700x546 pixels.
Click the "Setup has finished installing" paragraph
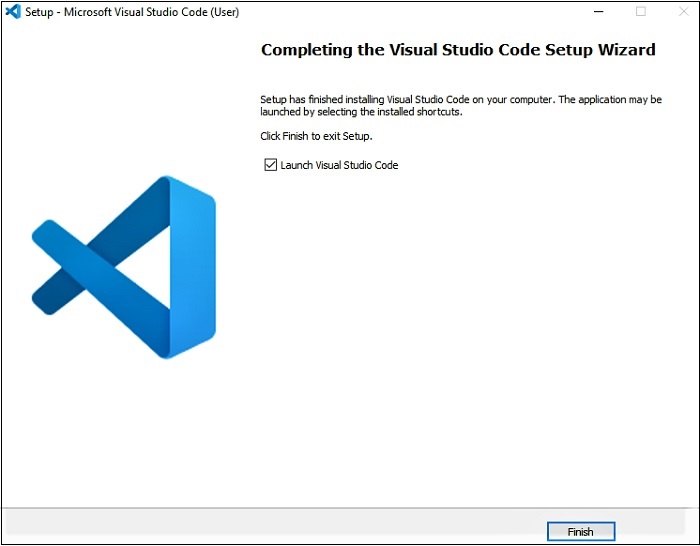coord(461,105)
